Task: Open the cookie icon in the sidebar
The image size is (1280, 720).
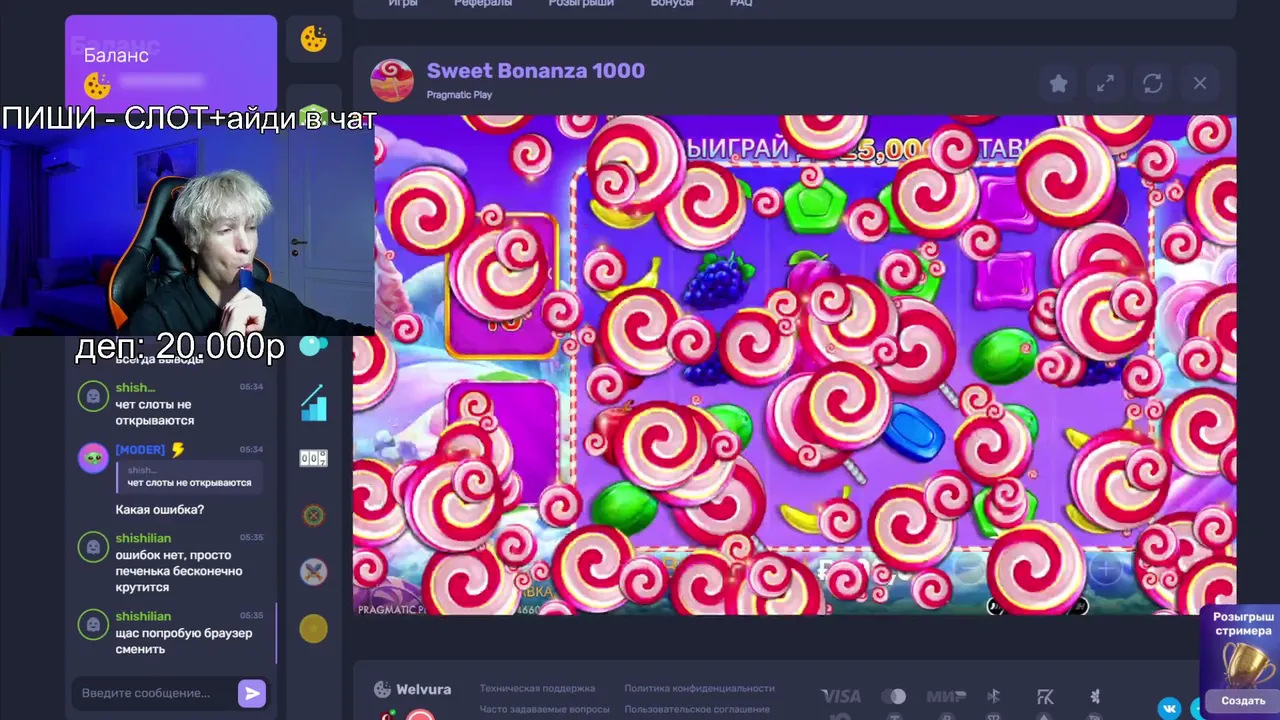Action: tap(314, 39)
